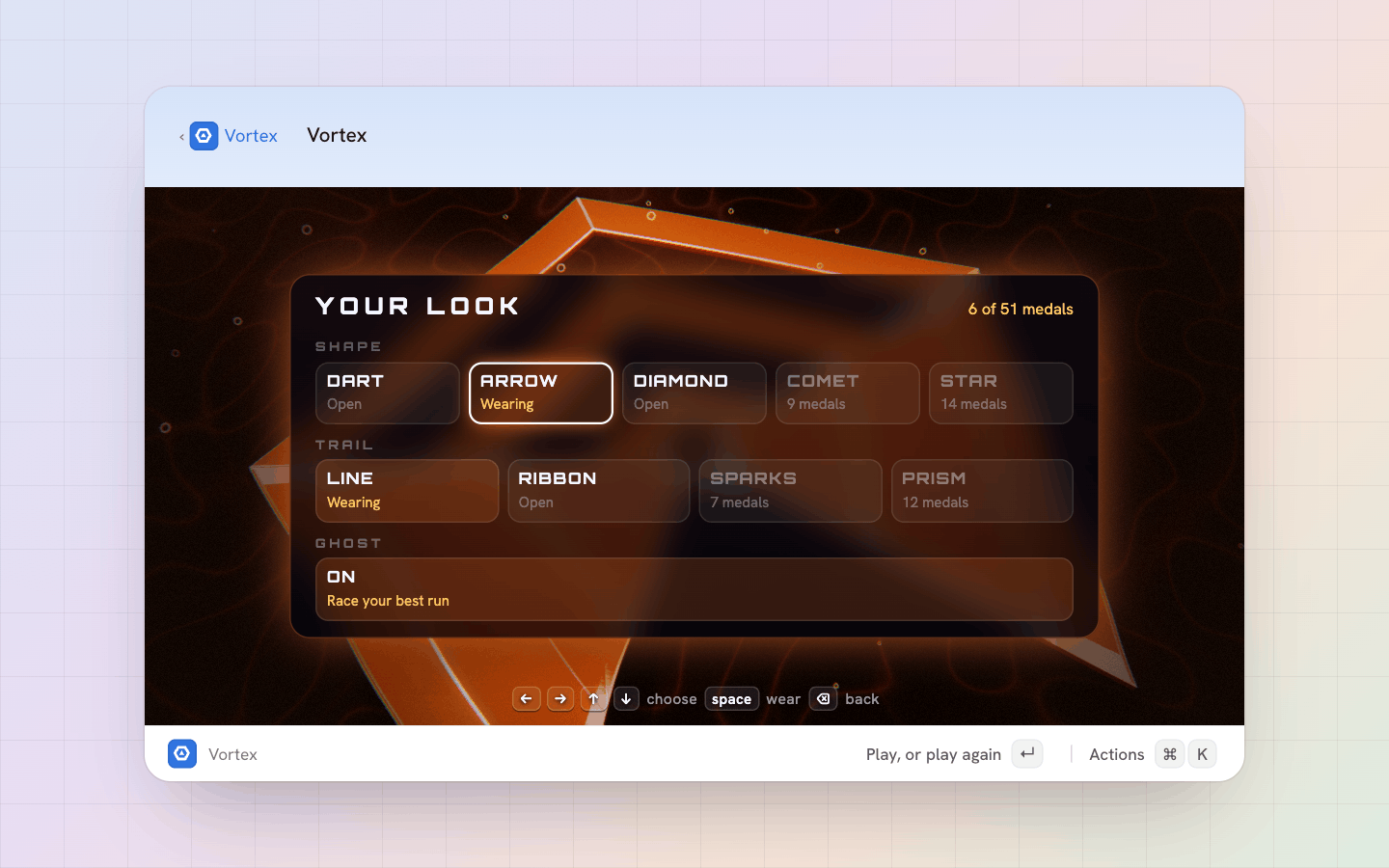Click the backspace key icon
Screen dimensions: 1389x868
pos(823,698)
